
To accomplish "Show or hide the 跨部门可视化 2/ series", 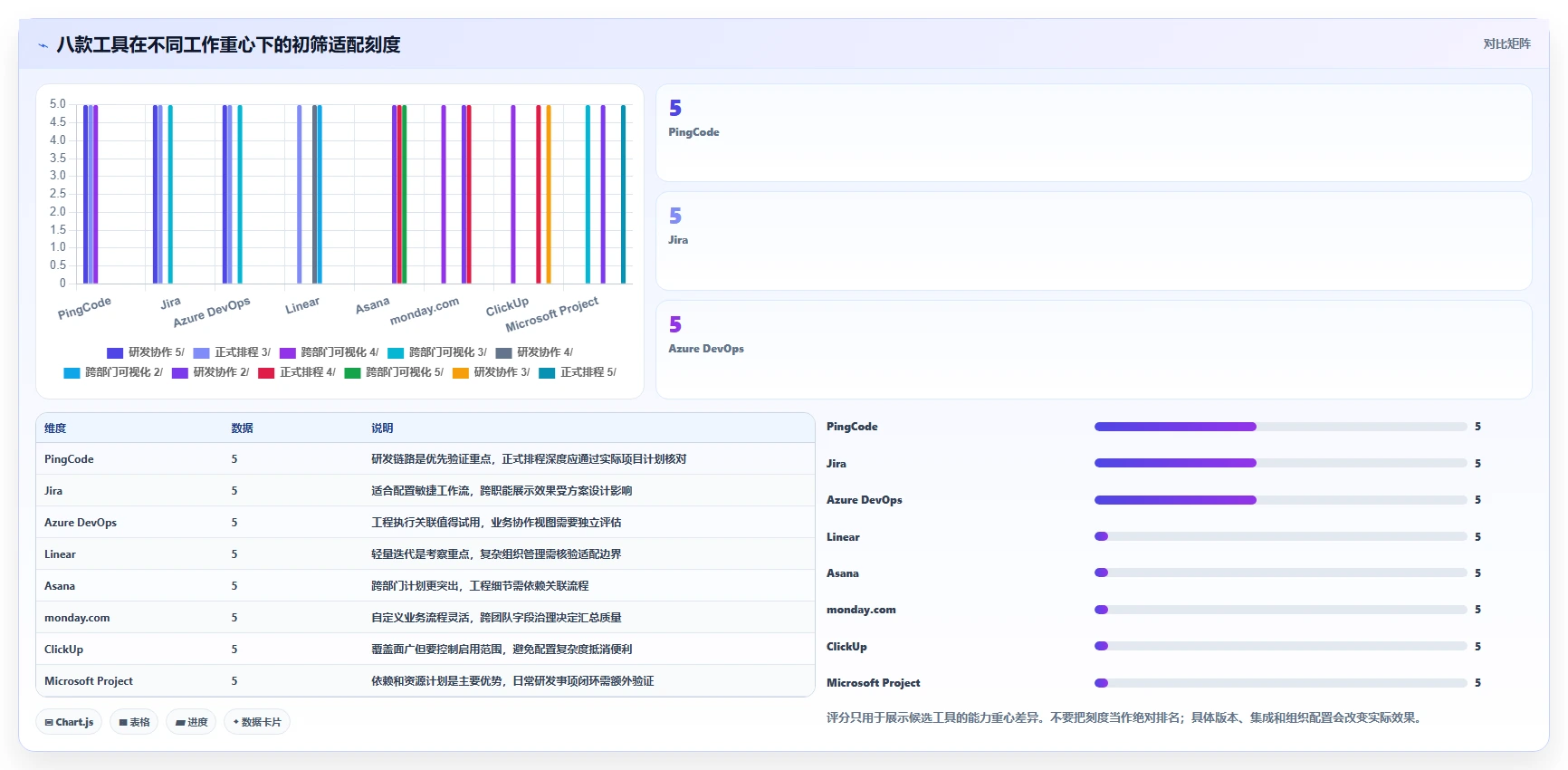I will (x=113, y=372).
